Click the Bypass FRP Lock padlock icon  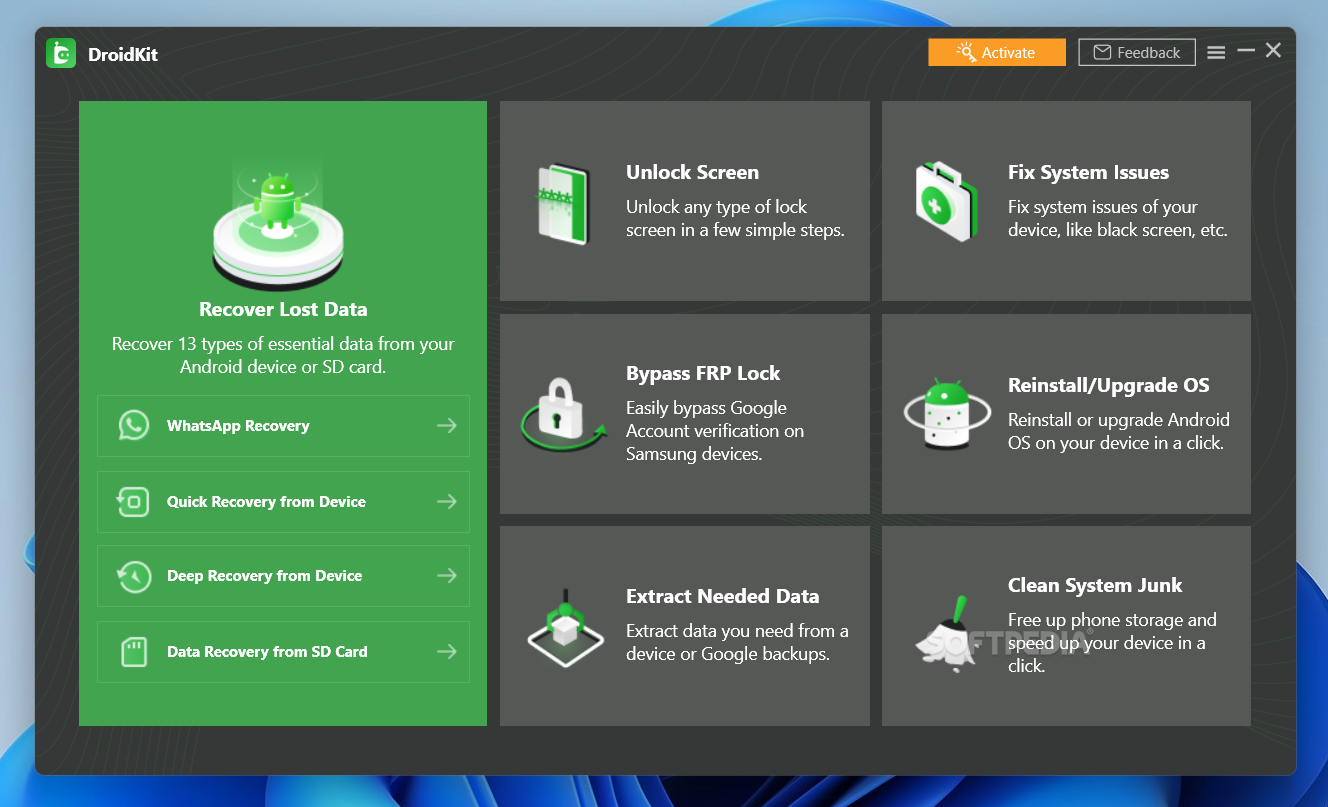coord(563,414)
